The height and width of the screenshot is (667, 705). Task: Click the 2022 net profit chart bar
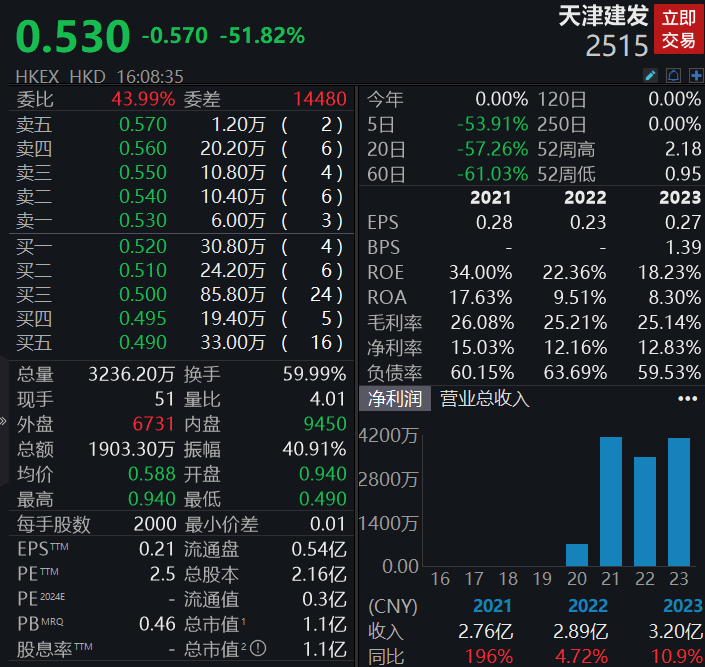coord(645,511)
